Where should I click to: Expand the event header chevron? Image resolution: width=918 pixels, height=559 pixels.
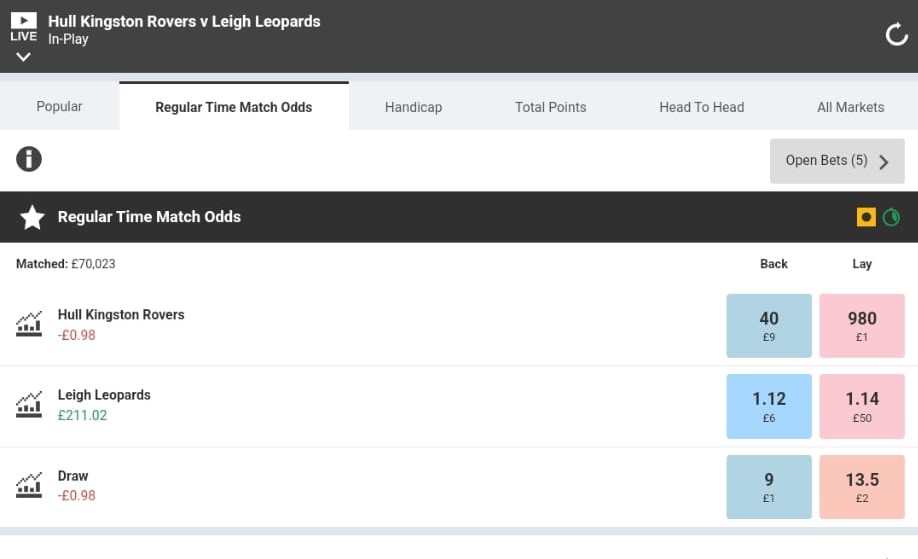tap(23, 57)
